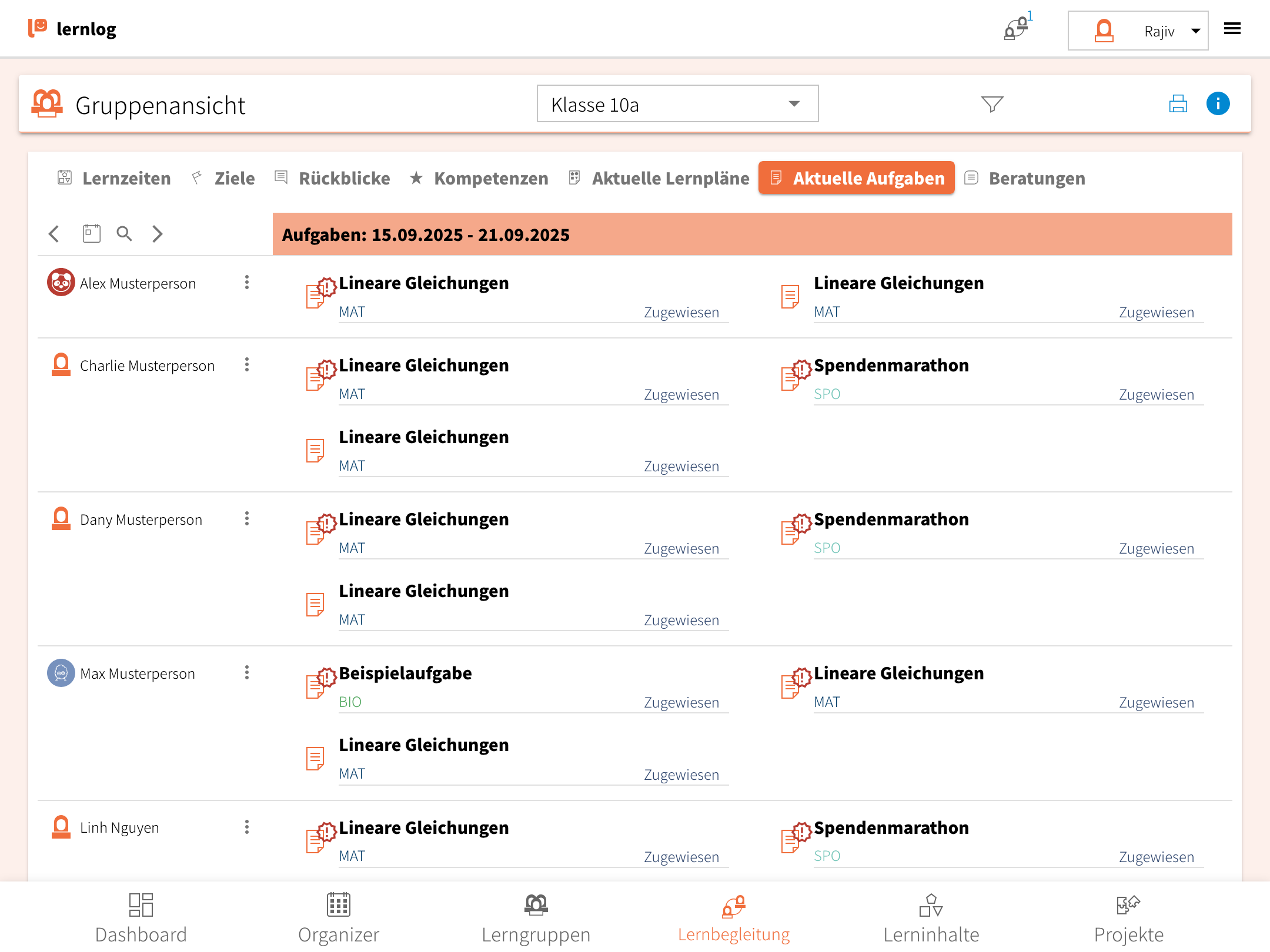This screenshot has height=952, width=1270.
Task: Click the calendar date picker icon
Action: coord(91,234)
